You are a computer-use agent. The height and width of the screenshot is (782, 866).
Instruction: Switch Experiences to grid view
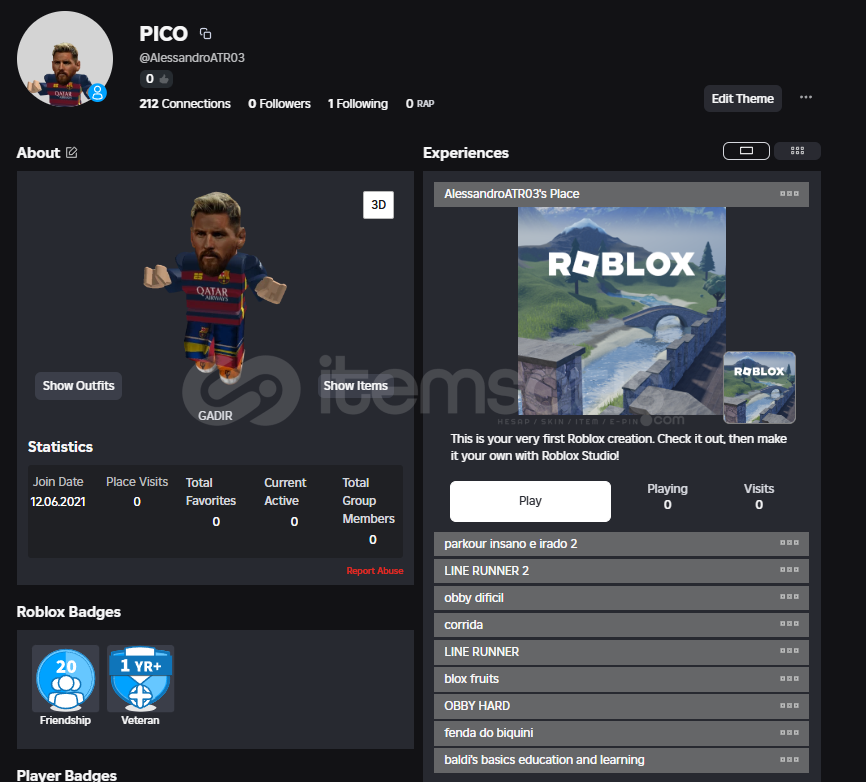(x=797, y=151)
